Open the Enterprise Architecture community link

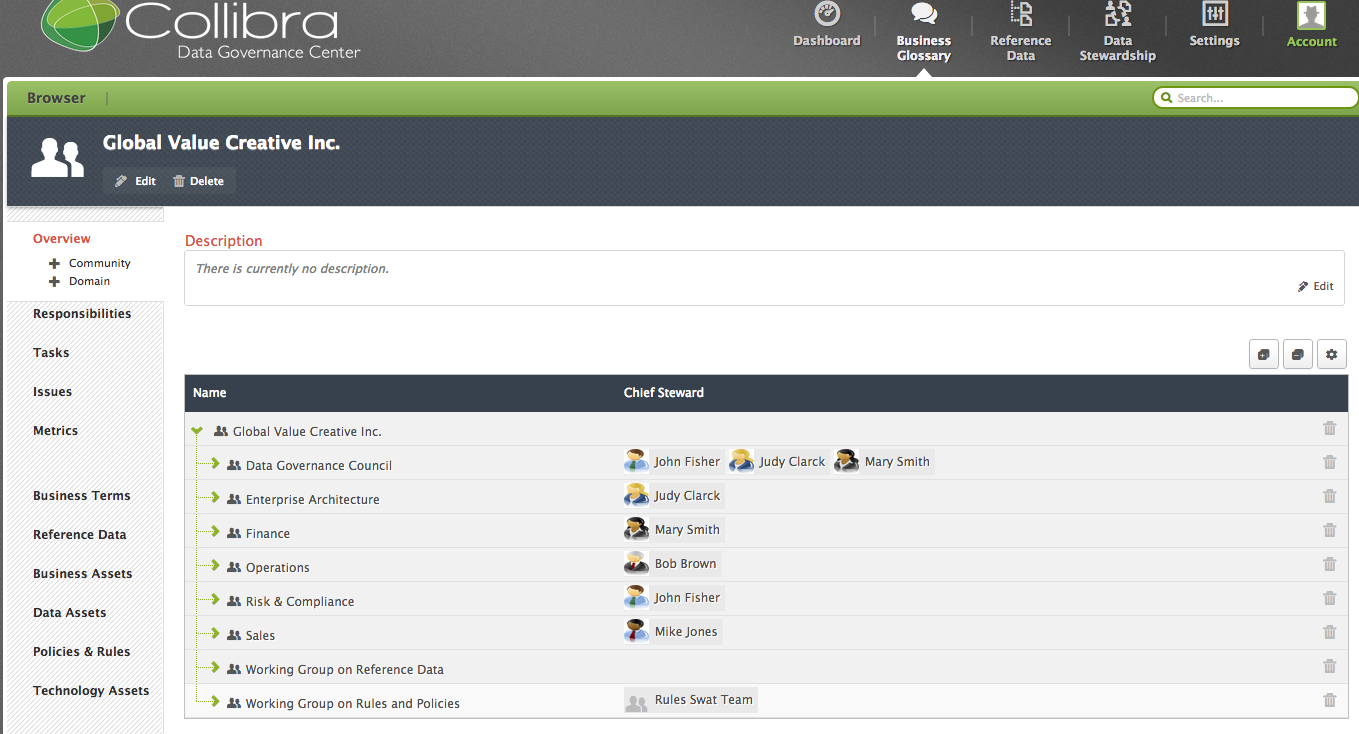(313, 500)
